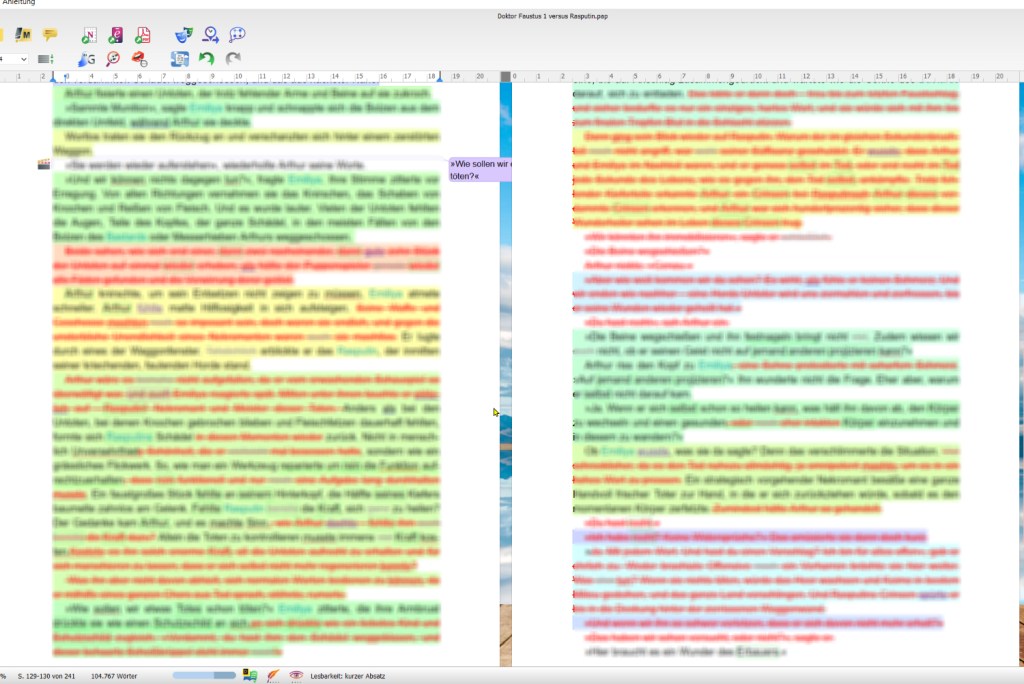Open the font size dropdown arrow

24,60
